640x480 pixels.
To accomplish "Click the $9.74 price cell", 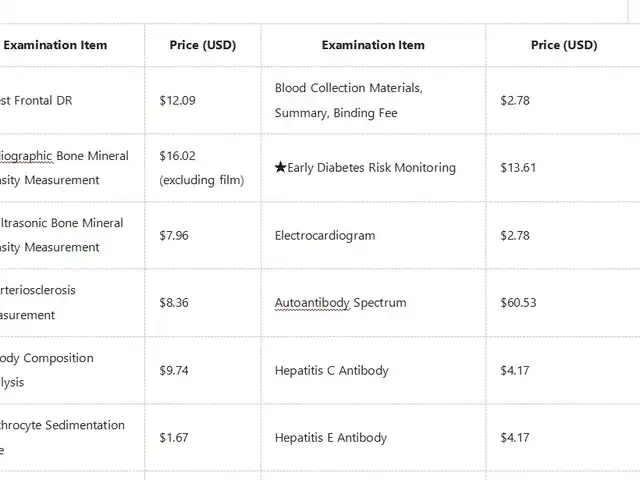I will click(x=174, y=370).
